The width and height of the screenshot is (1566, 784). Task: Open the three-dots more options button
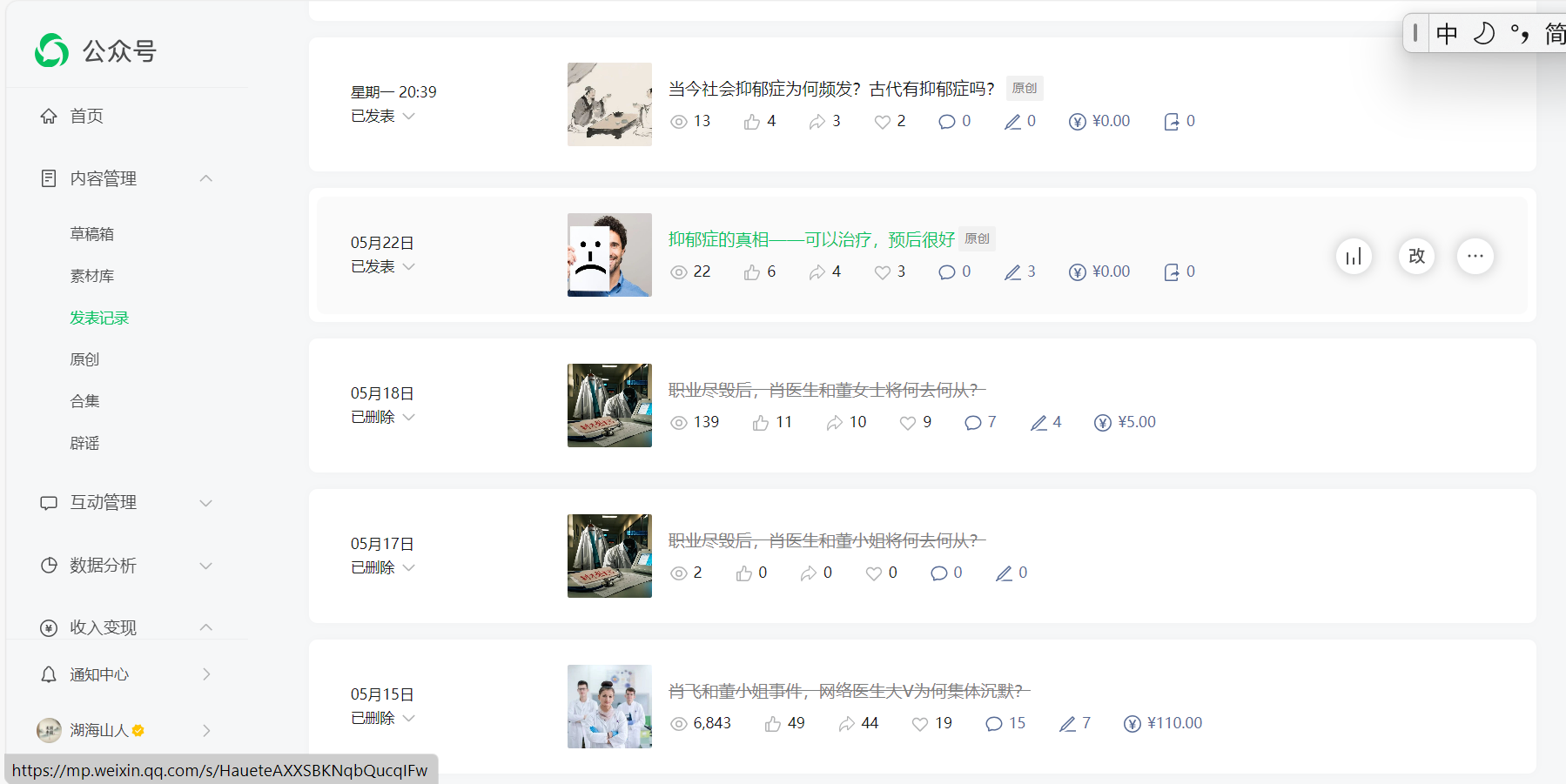(1475, 256)
